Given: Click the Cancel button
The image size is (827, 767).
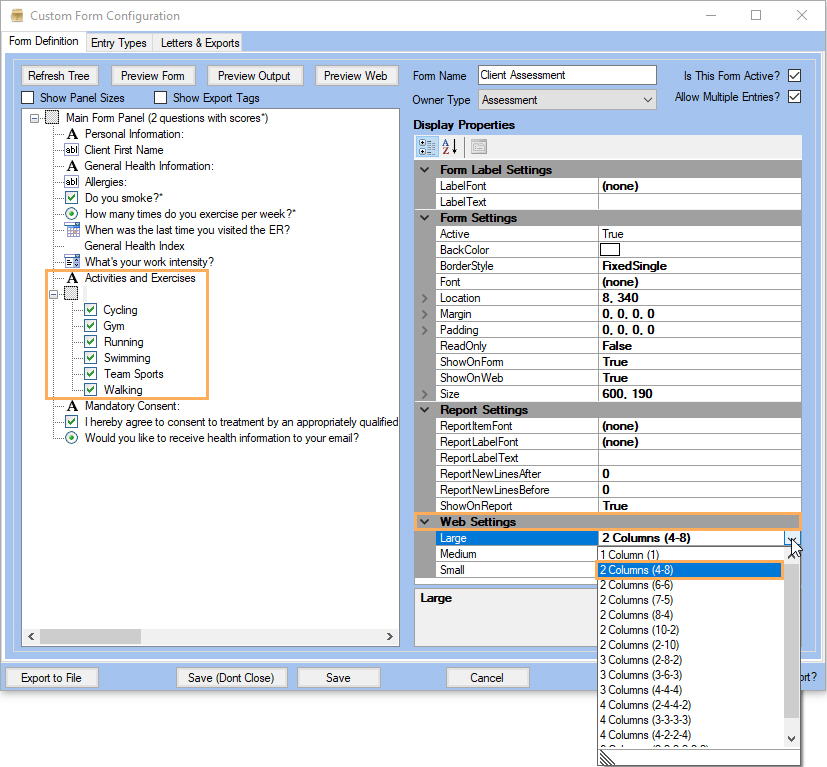Looking at the screenshot, I should pos(487,678).
